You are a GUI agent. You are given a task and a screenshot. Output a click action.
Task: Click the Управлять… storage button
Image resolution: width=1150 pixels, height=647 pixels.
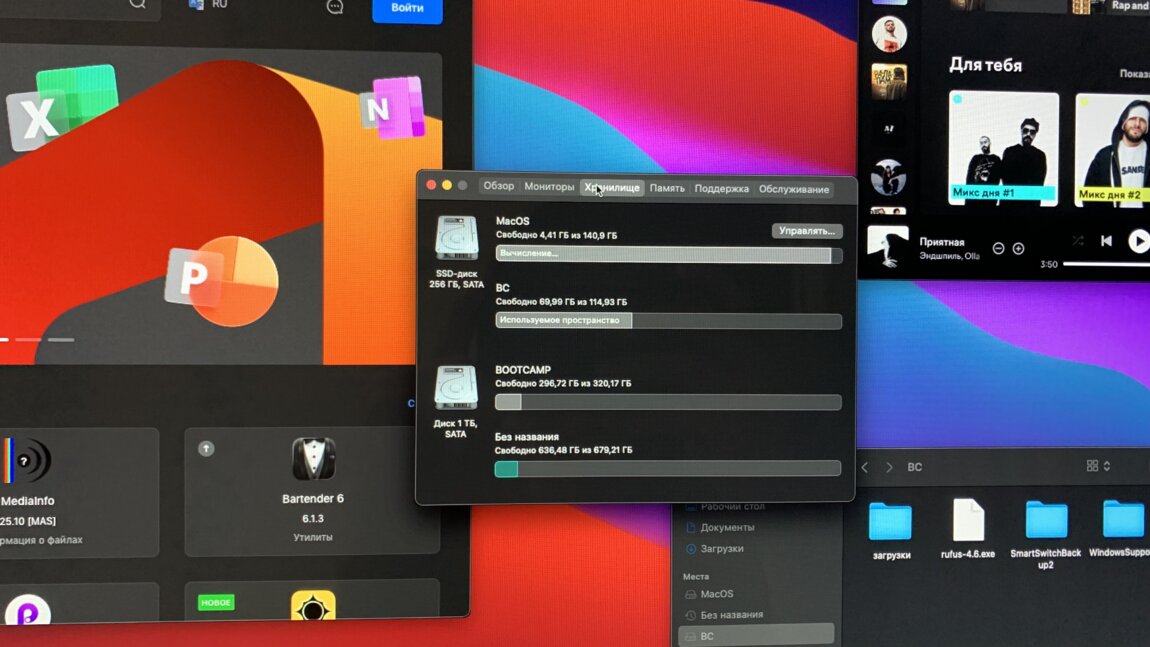click(x=806, y=231)
